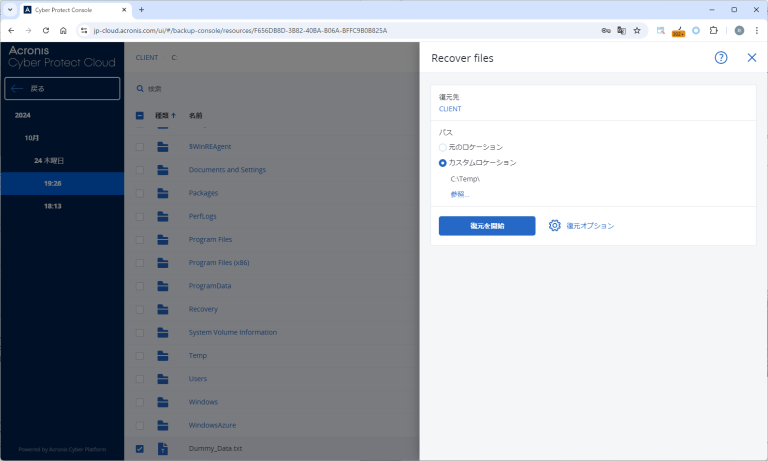Select 元のロケーション radio button
Image resolution: width=768 pixels, height=461 pixels.
click(x=443, y=147)
